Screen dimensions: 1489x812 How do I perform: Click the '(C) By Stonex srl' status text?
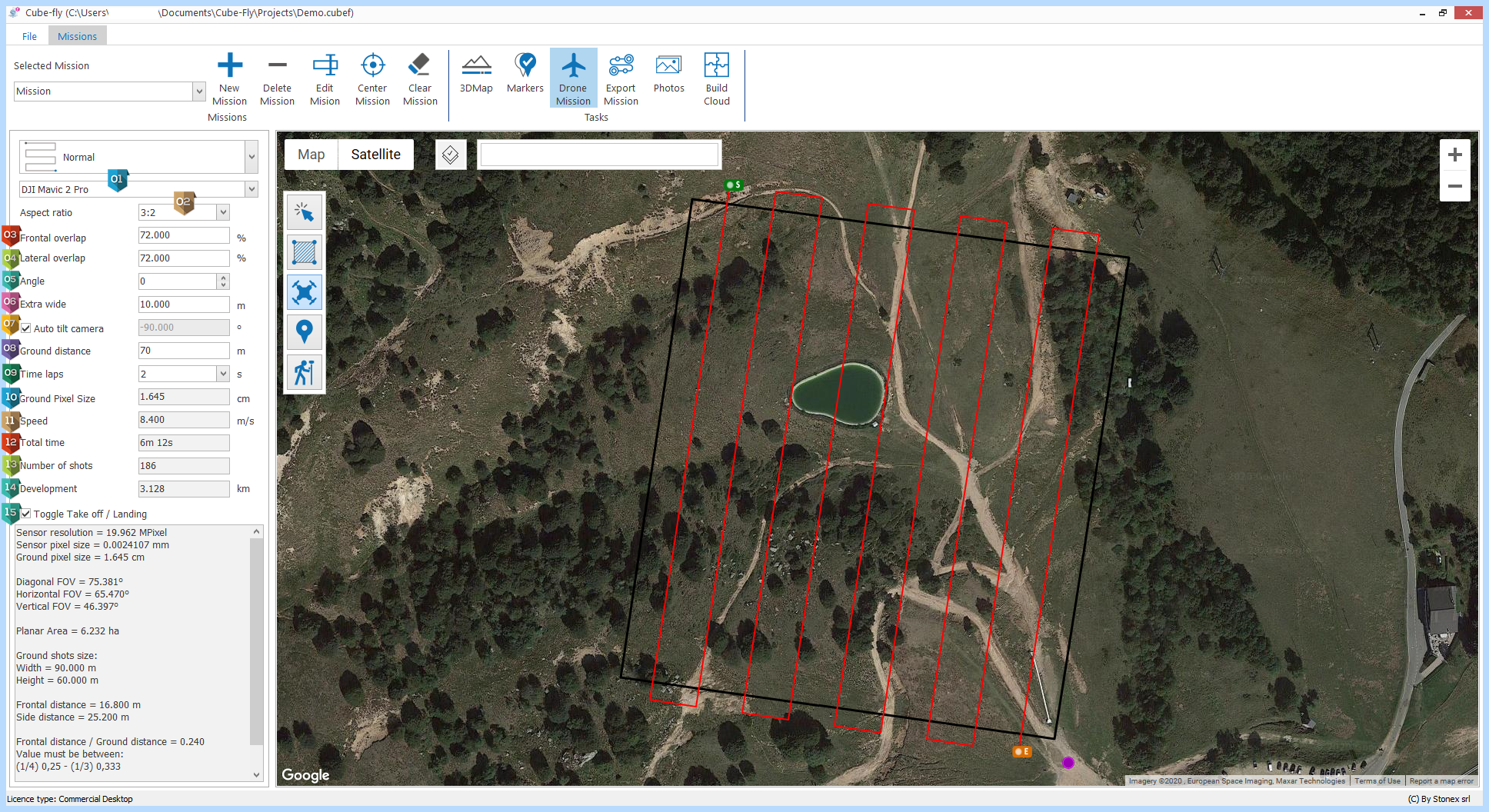click(x=1439, y=799)
